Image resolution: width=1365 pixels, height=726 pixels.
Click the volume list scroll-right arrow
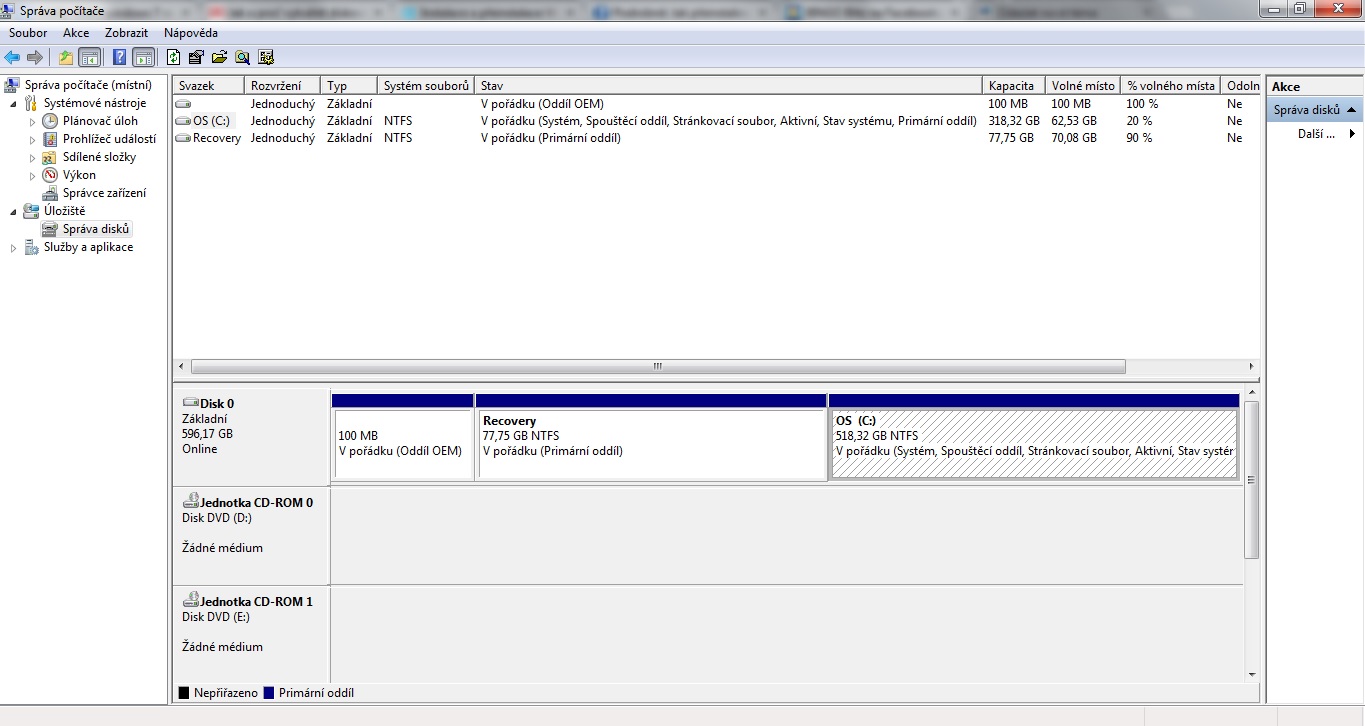1253,367
